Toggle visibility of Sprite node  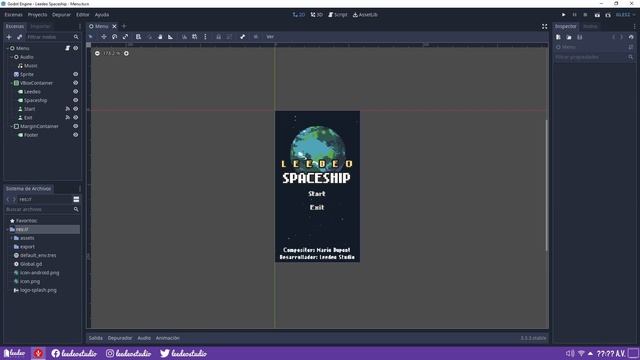[76, 74]
